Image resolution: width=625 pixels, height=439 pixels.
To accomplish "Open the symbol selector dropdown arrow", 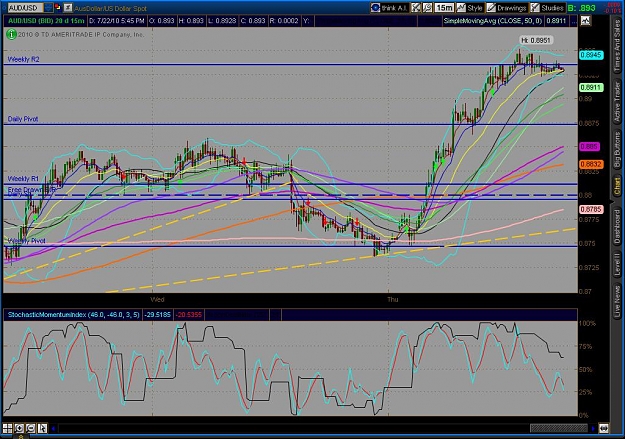I will (48, 8).
